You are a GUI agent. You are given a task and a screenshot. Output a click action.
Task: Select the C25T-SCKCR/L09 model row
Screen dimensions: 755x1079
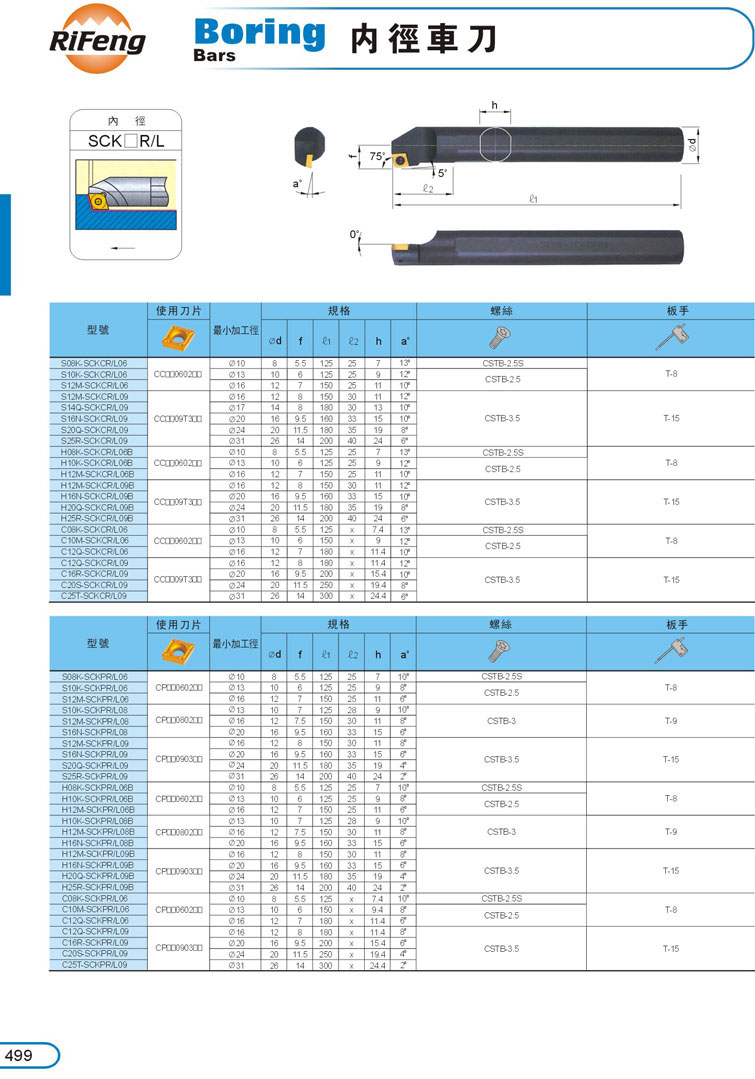[95, 596]
